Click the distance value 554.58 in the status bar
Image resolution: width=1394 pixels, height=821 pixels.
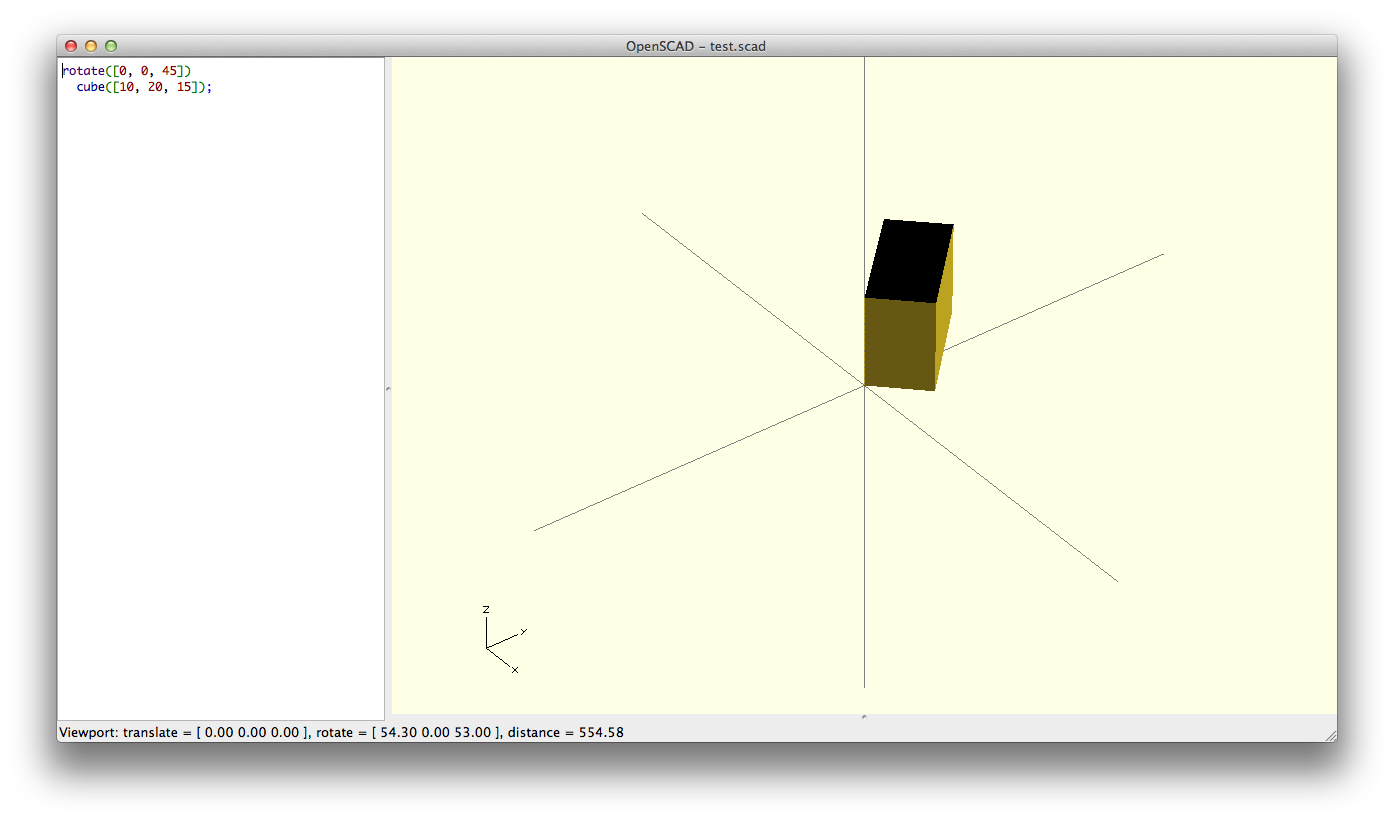(594, 732)
